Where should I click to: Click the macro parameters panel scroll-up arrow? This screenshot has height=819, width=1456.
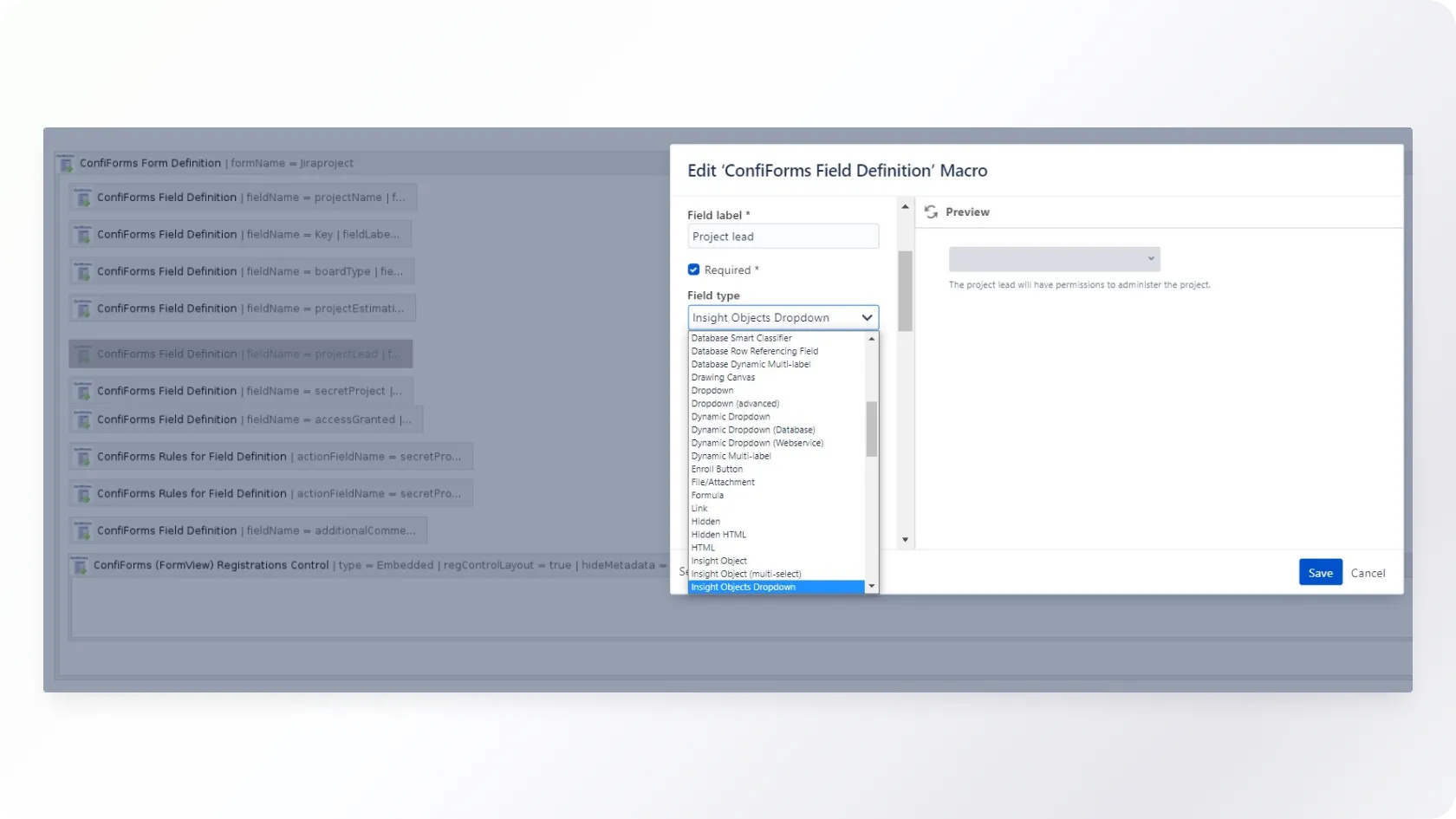pyautogui.click(x=905, y=207)
